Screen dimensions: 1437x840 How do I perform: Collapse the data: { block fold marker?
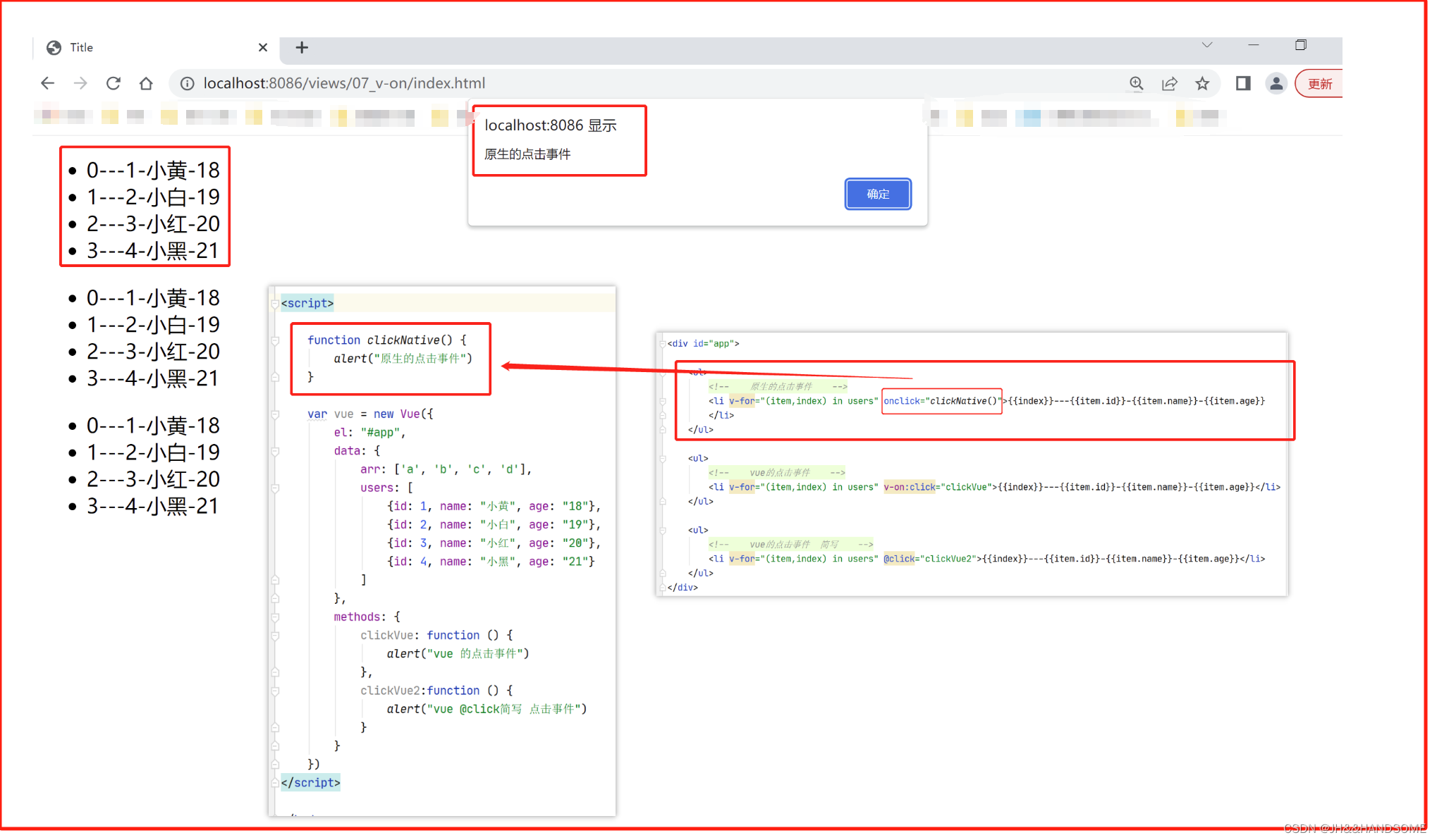275,451
